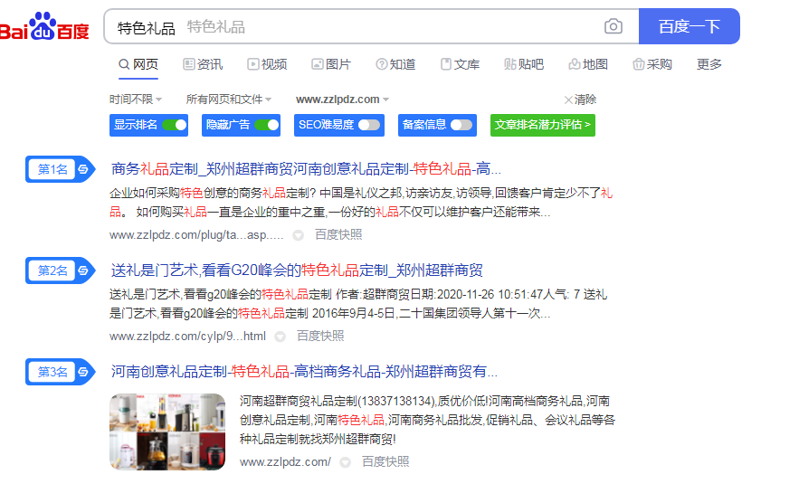
Task: Click the shield icon beside third result URL
Action: pos(345,463)
